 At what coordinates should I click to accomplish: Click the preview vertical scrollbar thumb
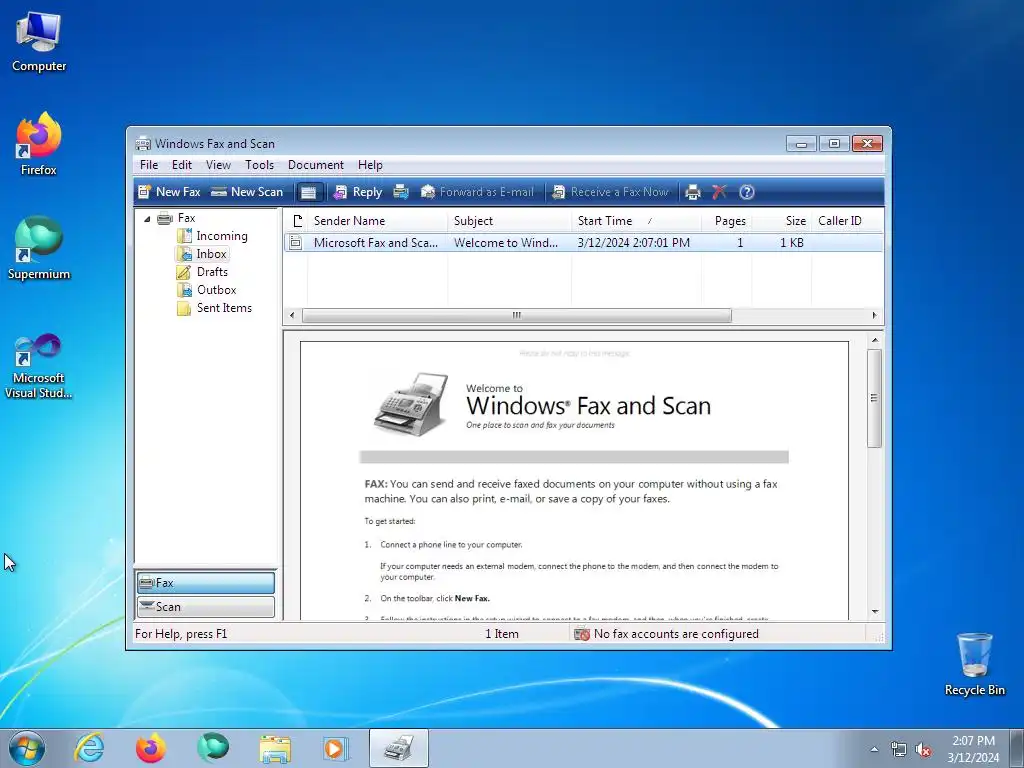click(x=875, y=398)
